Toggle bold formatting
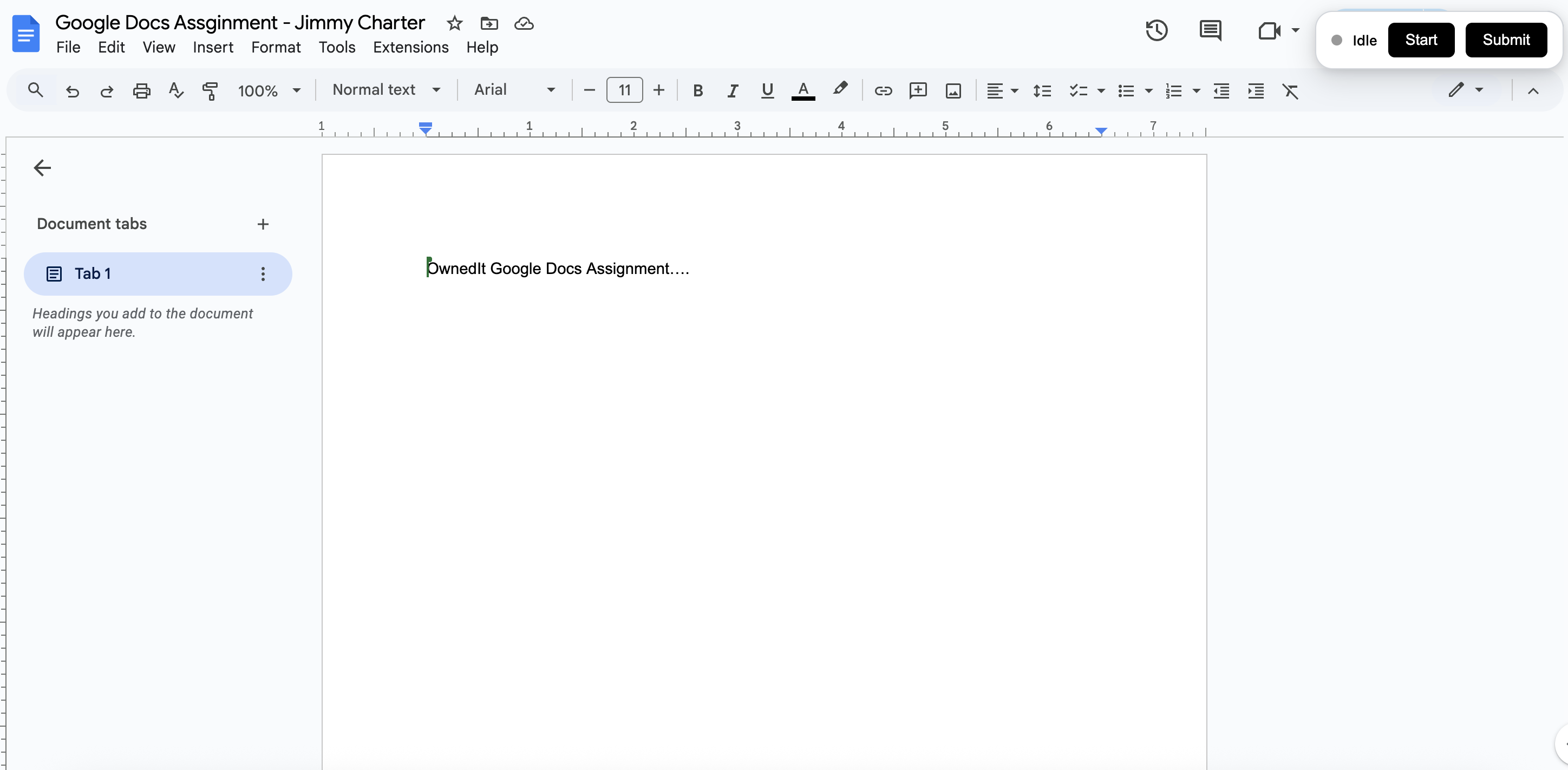This screenshot has width=1568, height=770. point(697,90)
